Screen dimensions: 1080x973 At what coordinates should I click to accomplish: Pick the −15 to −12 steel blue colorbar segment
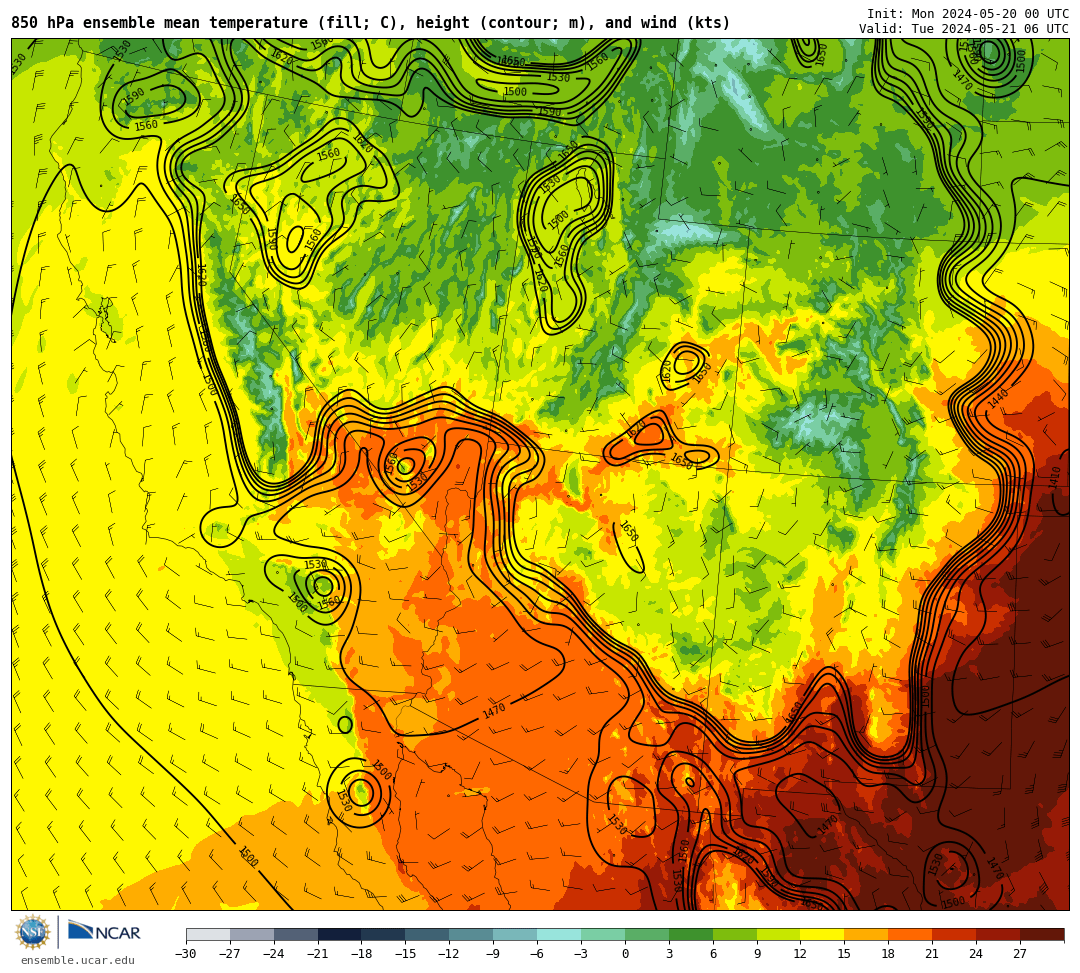click(x=428, y=934)
